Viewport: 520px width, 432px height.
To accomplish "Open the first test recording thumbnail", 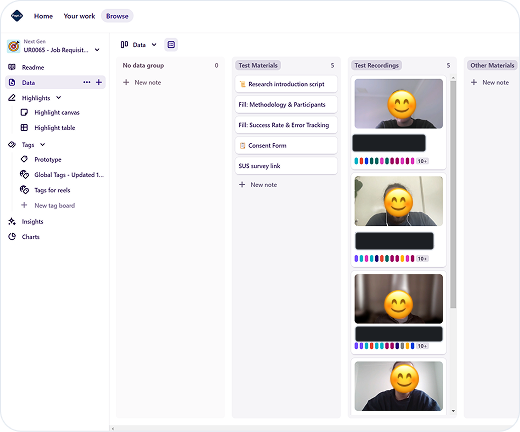I will pyautogui.click(x=399, y=104).
